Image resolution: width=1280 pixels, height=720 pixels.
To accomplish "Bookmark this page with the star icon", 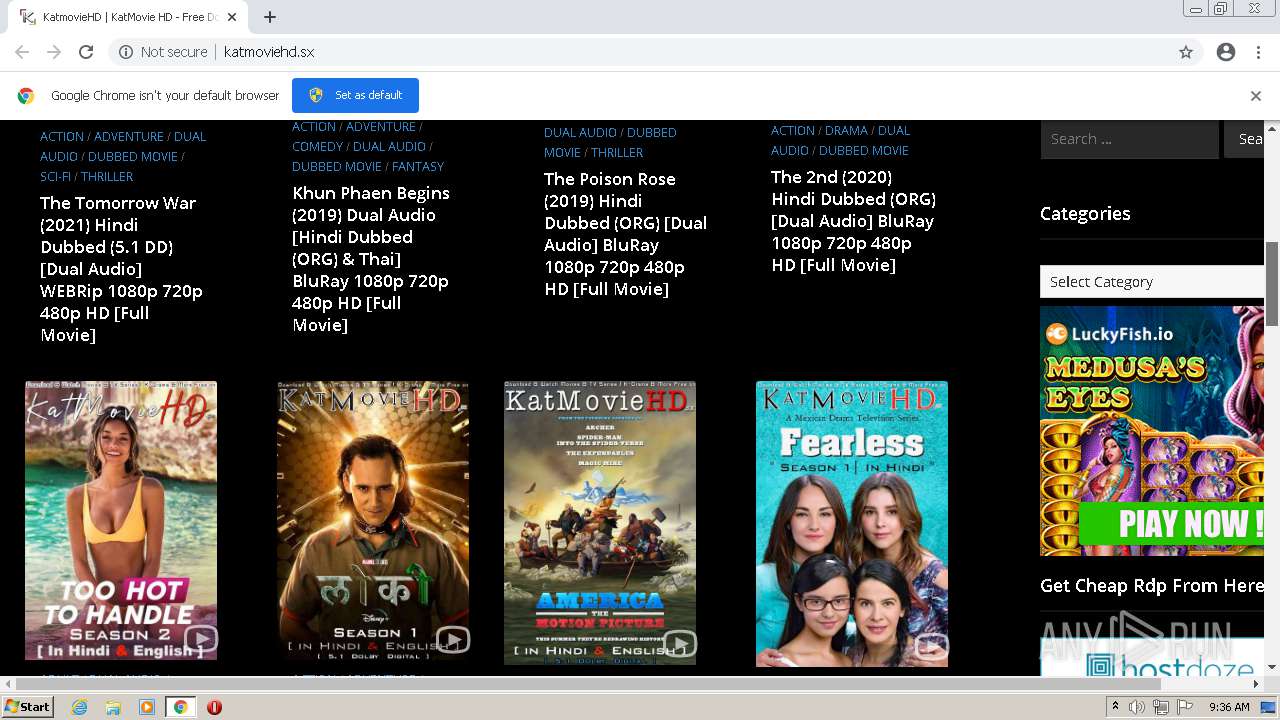I will [1186, 52].
